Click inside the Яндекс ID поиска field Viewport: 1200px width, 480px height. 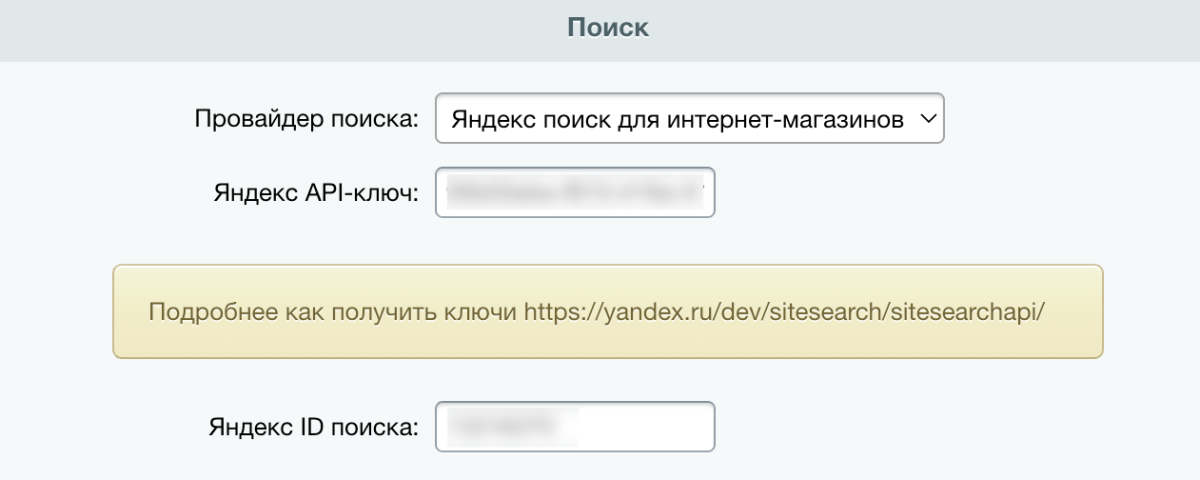tap(575, 427)
